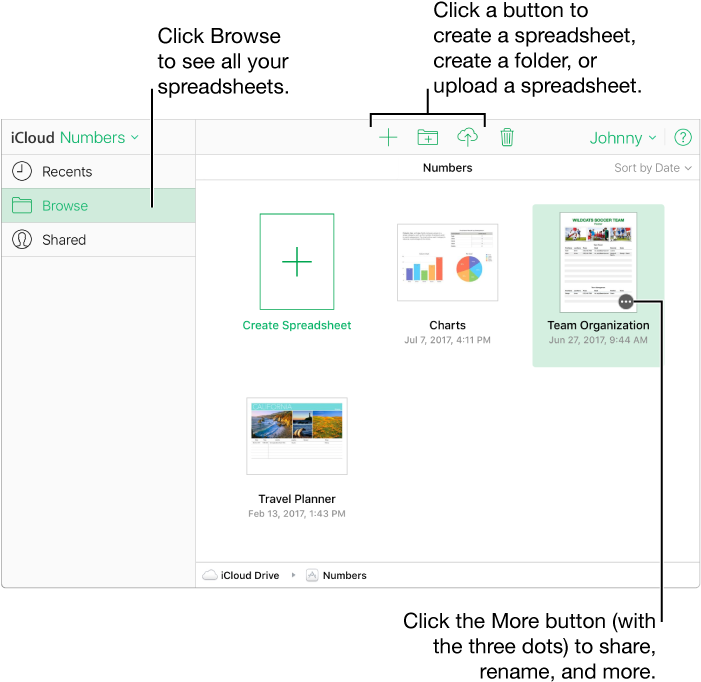Image resolution: width=701 pixels, height=682 pixels.
Task: Open the Sort by Date dropdown
Action: (x=653, y=168)
